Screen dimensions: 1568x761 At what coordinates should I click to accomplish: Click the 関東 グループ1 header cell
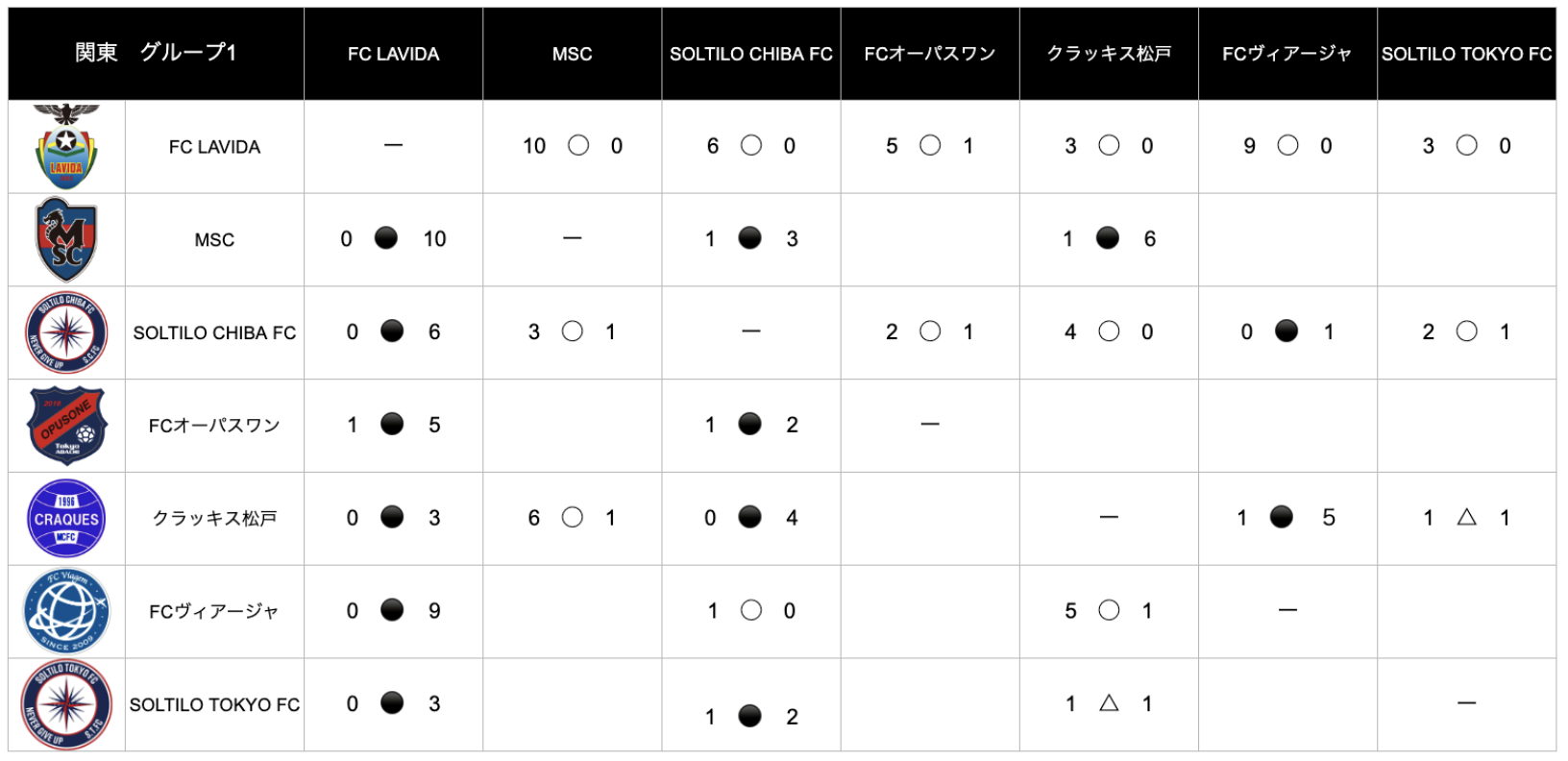[156, 53]
